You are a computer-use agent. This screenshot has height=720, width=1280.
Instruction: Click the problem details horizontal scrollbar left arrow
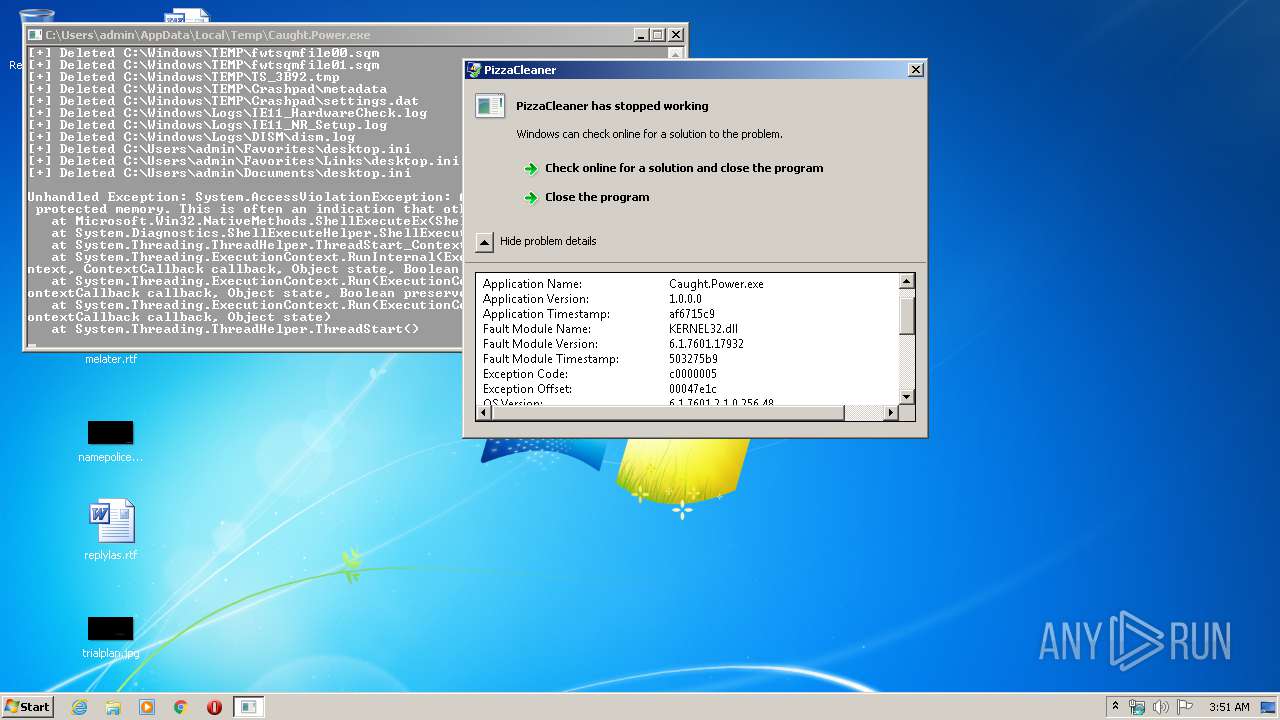(484, 412)
